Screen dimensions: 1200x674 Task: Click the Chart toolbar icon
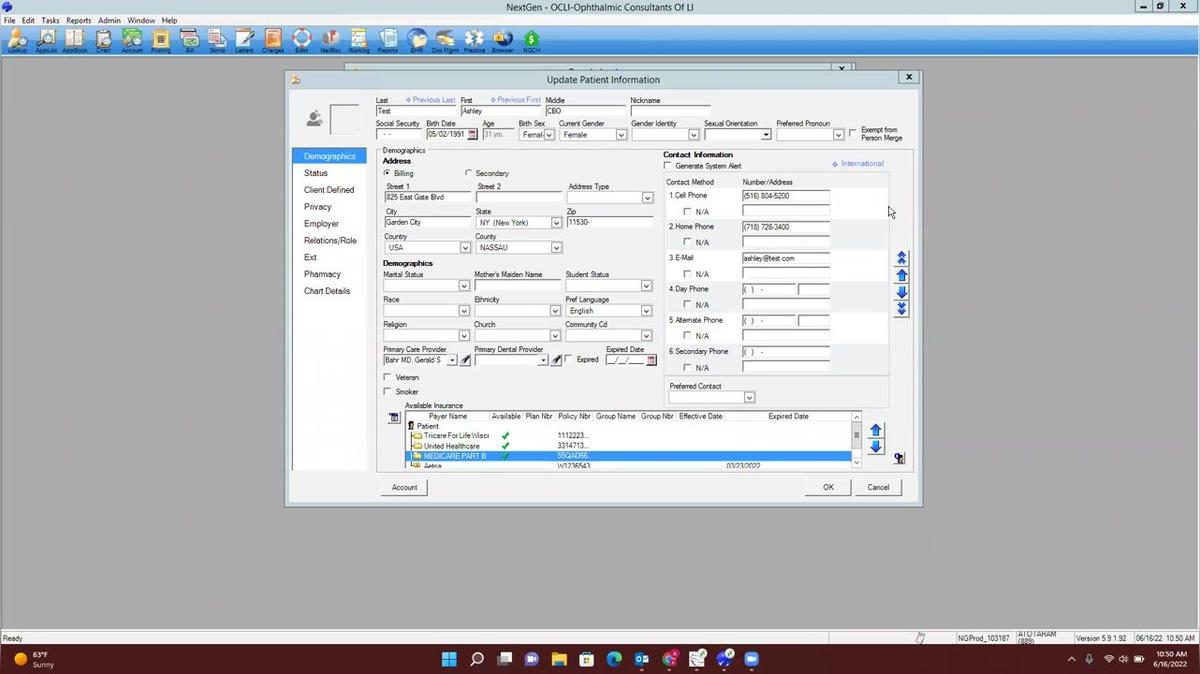point(103,40)
